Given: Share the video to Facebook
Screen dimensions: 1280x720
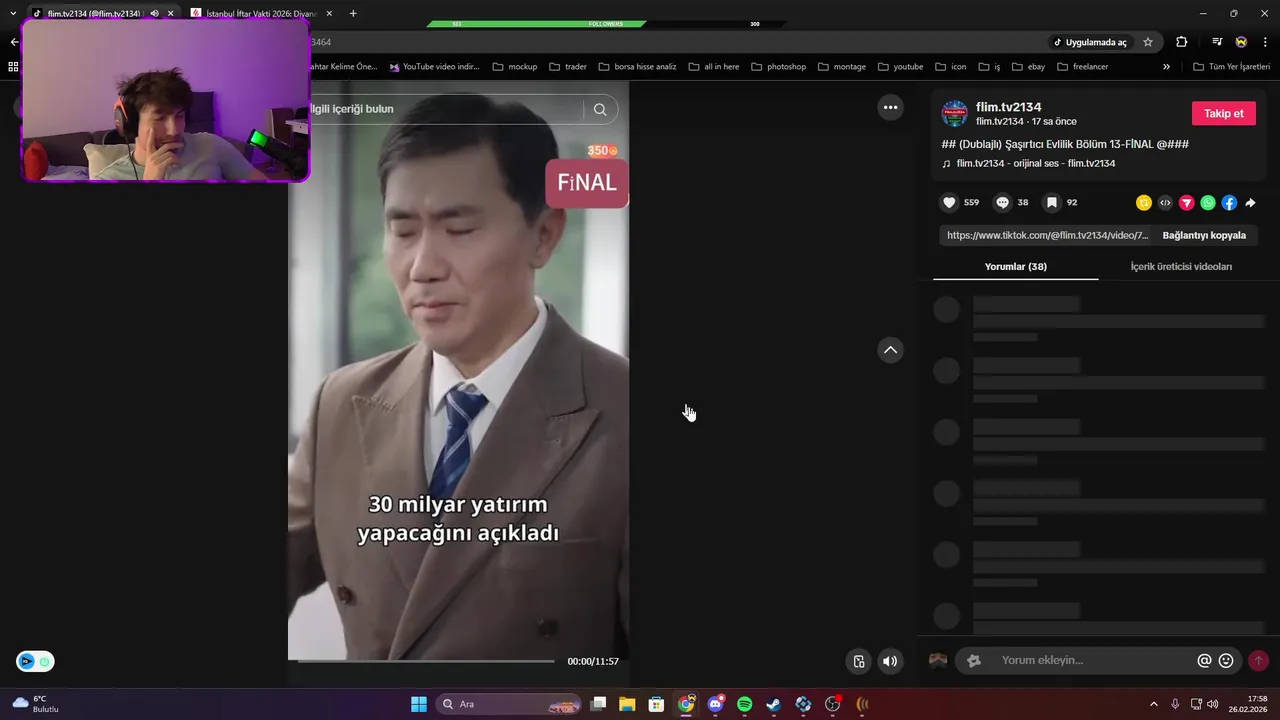Looking at the screenshot, I should pyautogui.click(x=1229, y=202).
